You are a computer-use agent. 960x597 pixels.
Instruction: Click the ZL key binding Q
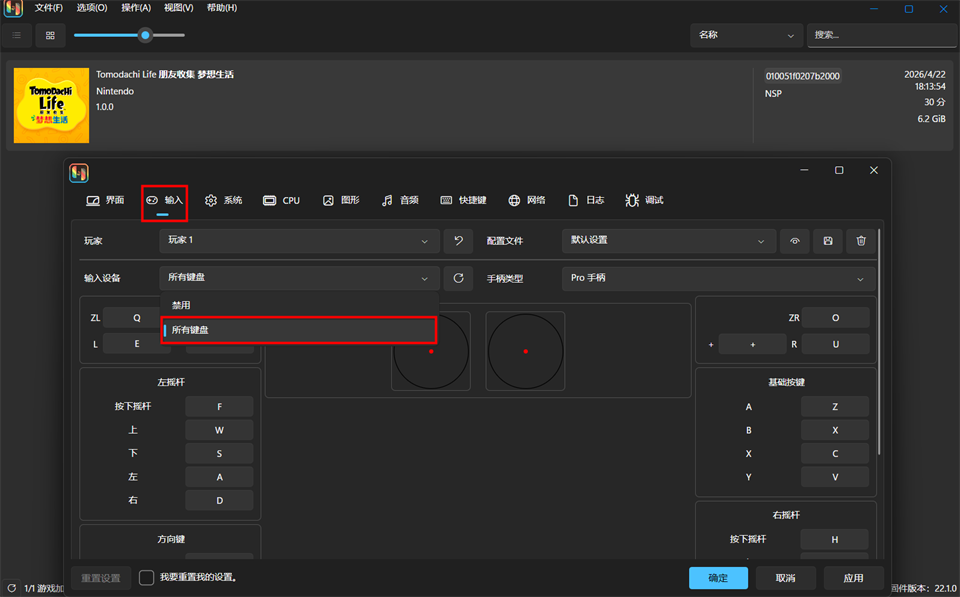137,318
